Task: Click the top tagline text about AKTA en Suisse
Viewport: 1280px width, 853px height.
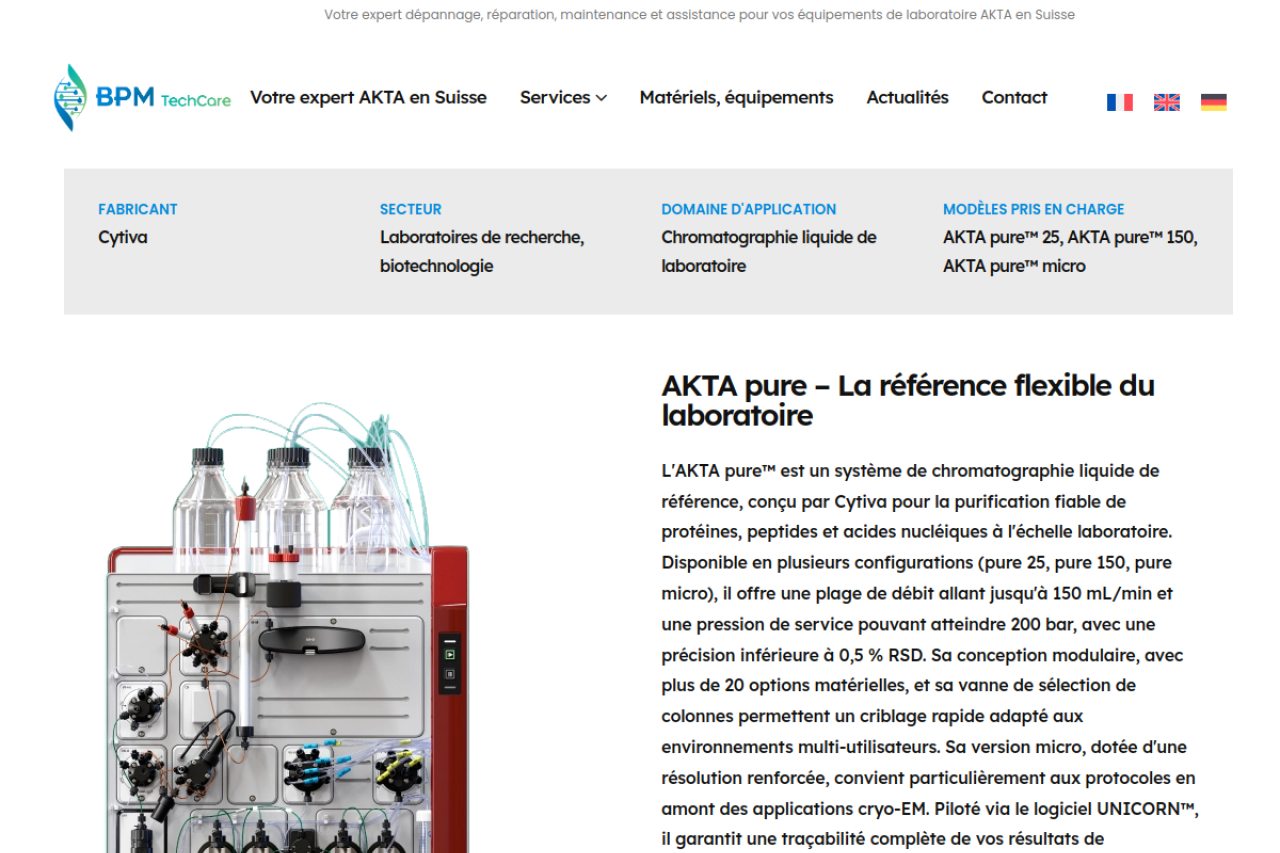Action: pos(699,15)
